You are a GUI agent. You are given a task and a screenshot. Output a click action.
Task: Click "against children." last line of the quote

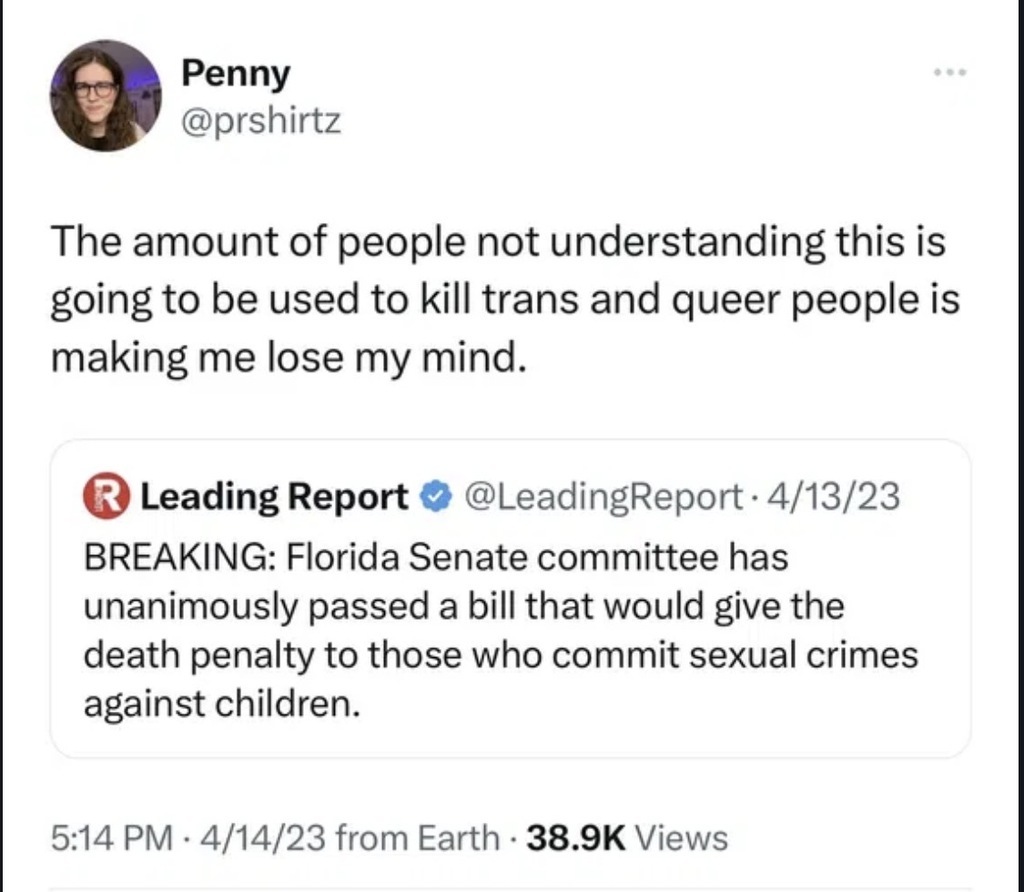(219, 705)
